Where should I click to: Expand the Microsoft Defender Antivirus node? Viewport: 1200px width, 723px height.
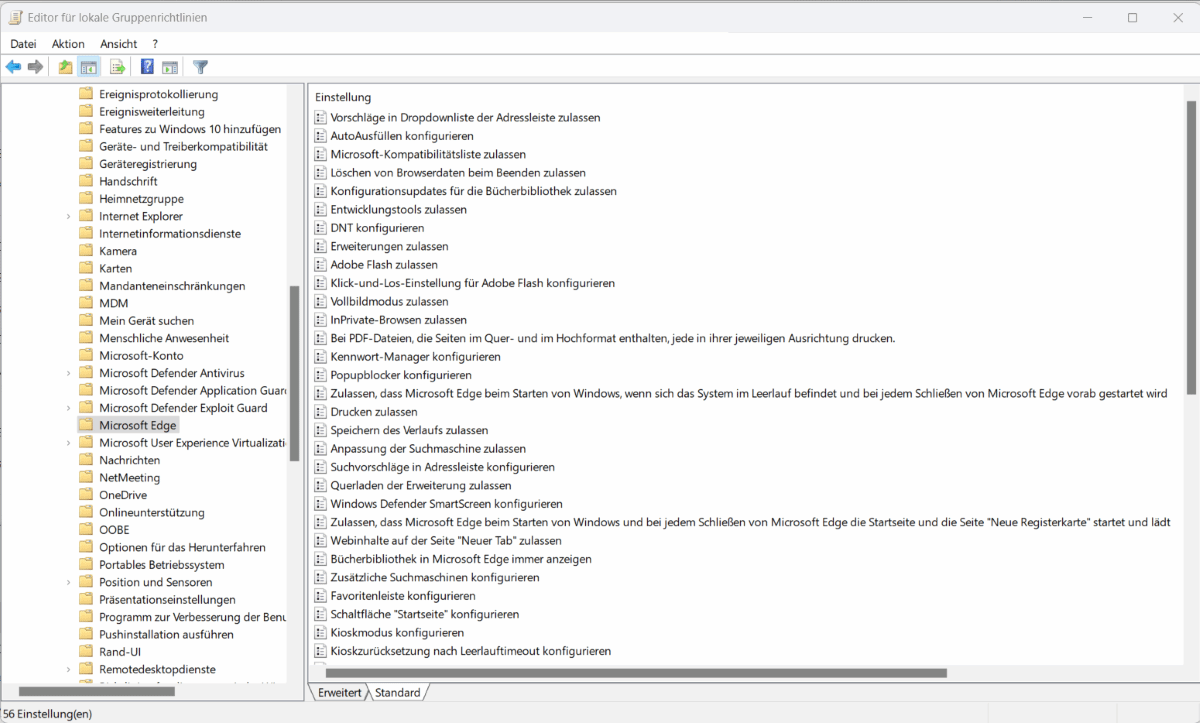pos(68,373)
